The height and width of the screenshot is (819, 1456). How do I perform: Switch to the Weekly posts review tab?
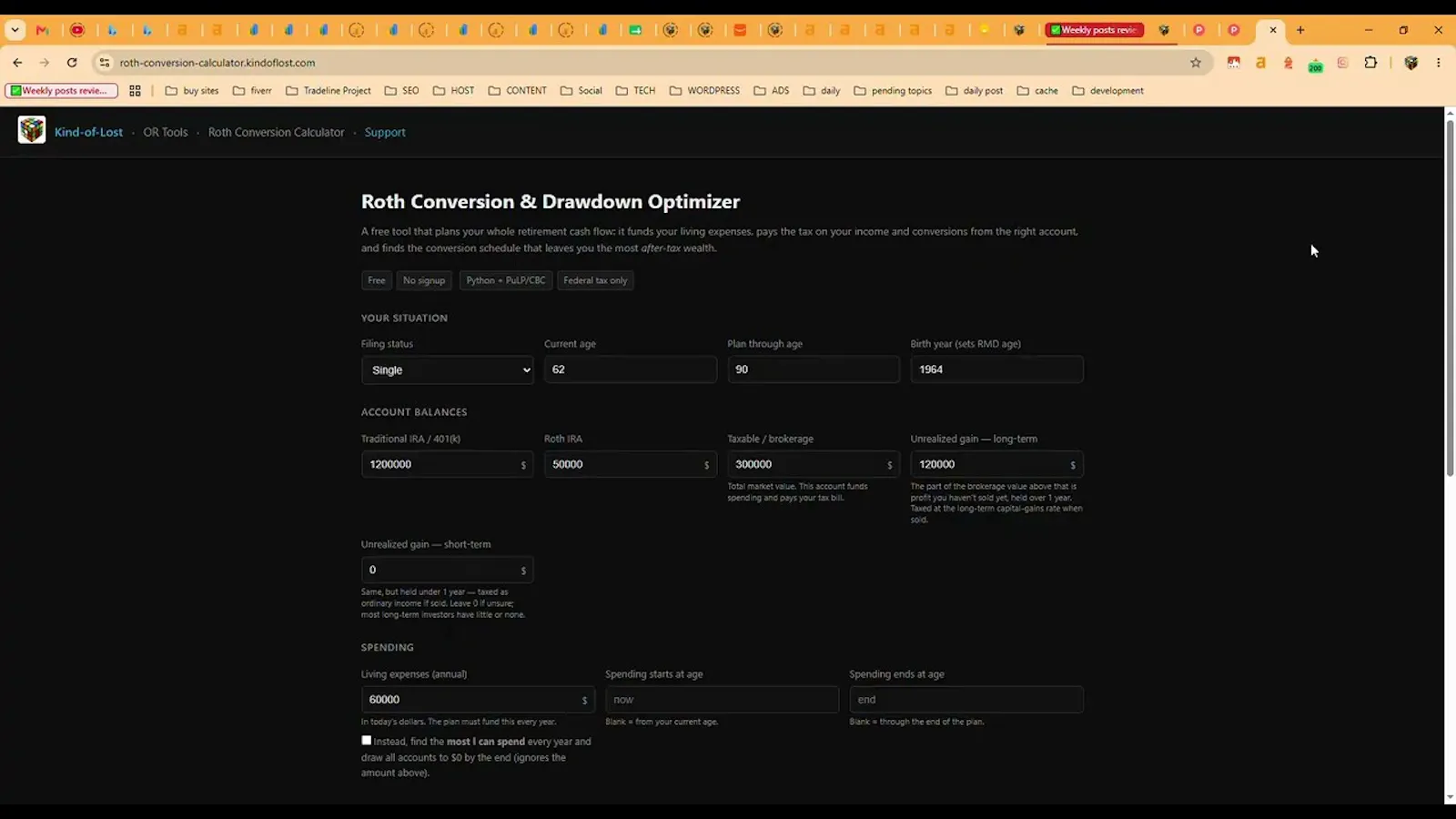tap(1095, 30)
